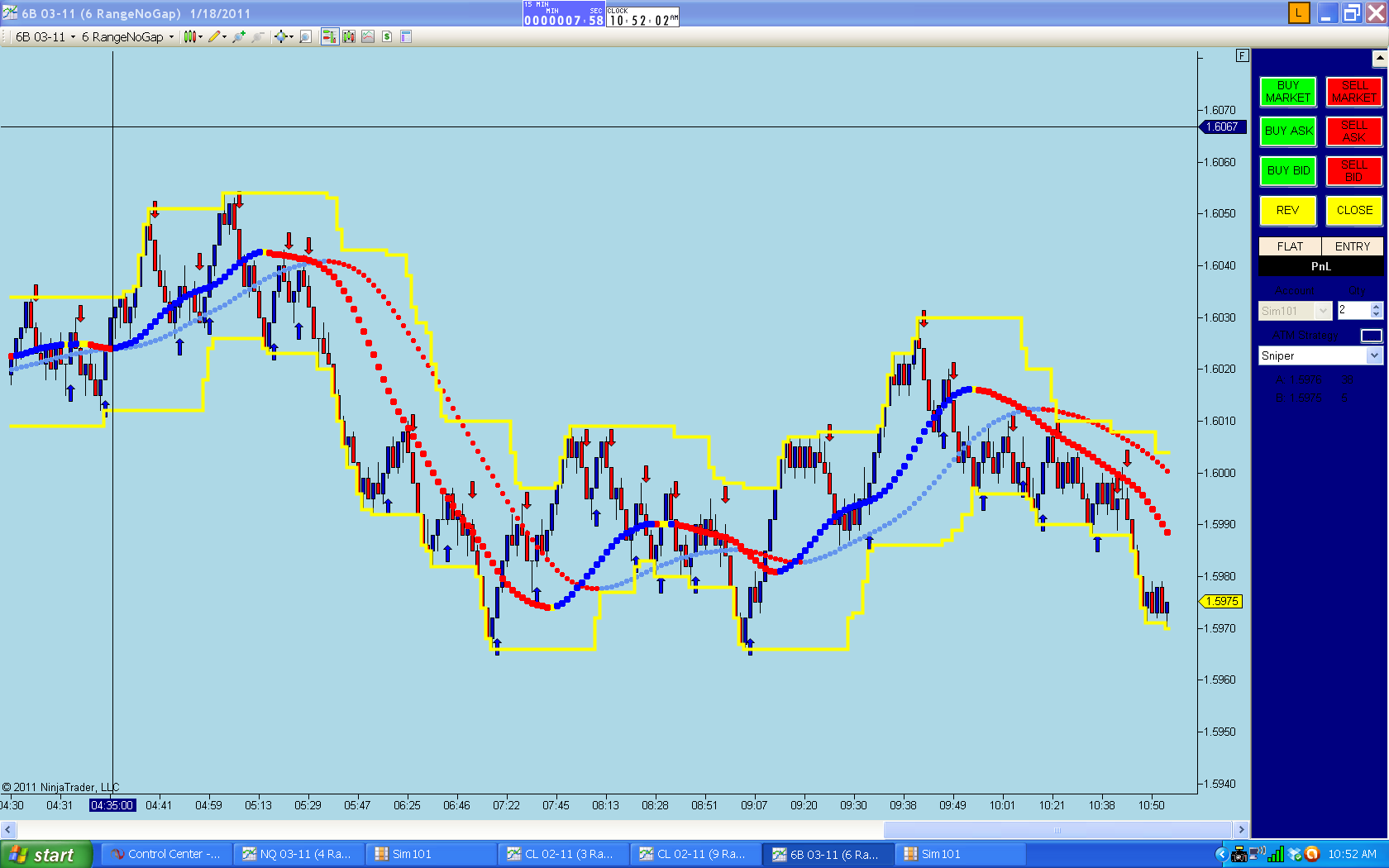Expand hidden system tray icons chevron
Screen dimensions: 1389x868
[1221, 855]
